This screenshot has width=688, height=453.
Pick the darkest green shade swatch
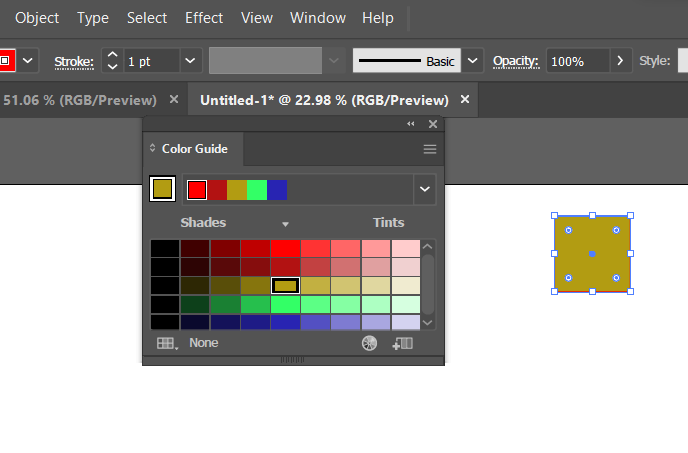pos(195,304)
